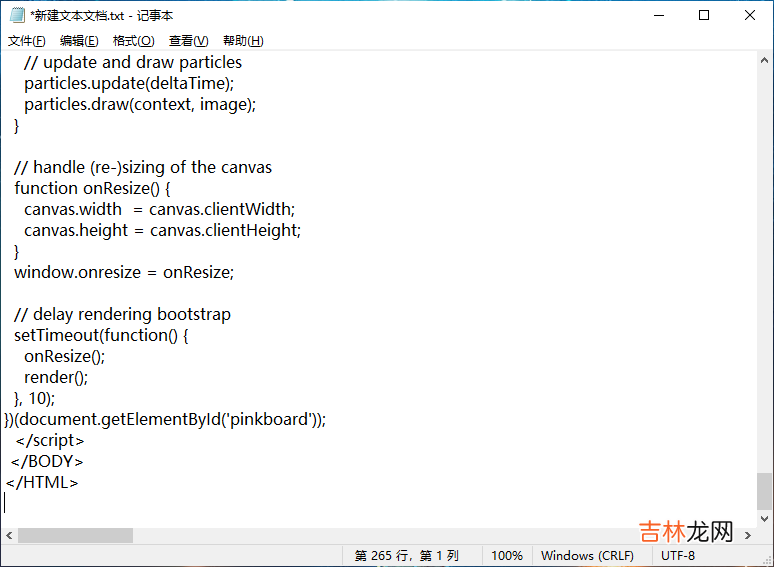Minimize the Notepad window
The width and height of the screenshot is (774, 567).
658,15
